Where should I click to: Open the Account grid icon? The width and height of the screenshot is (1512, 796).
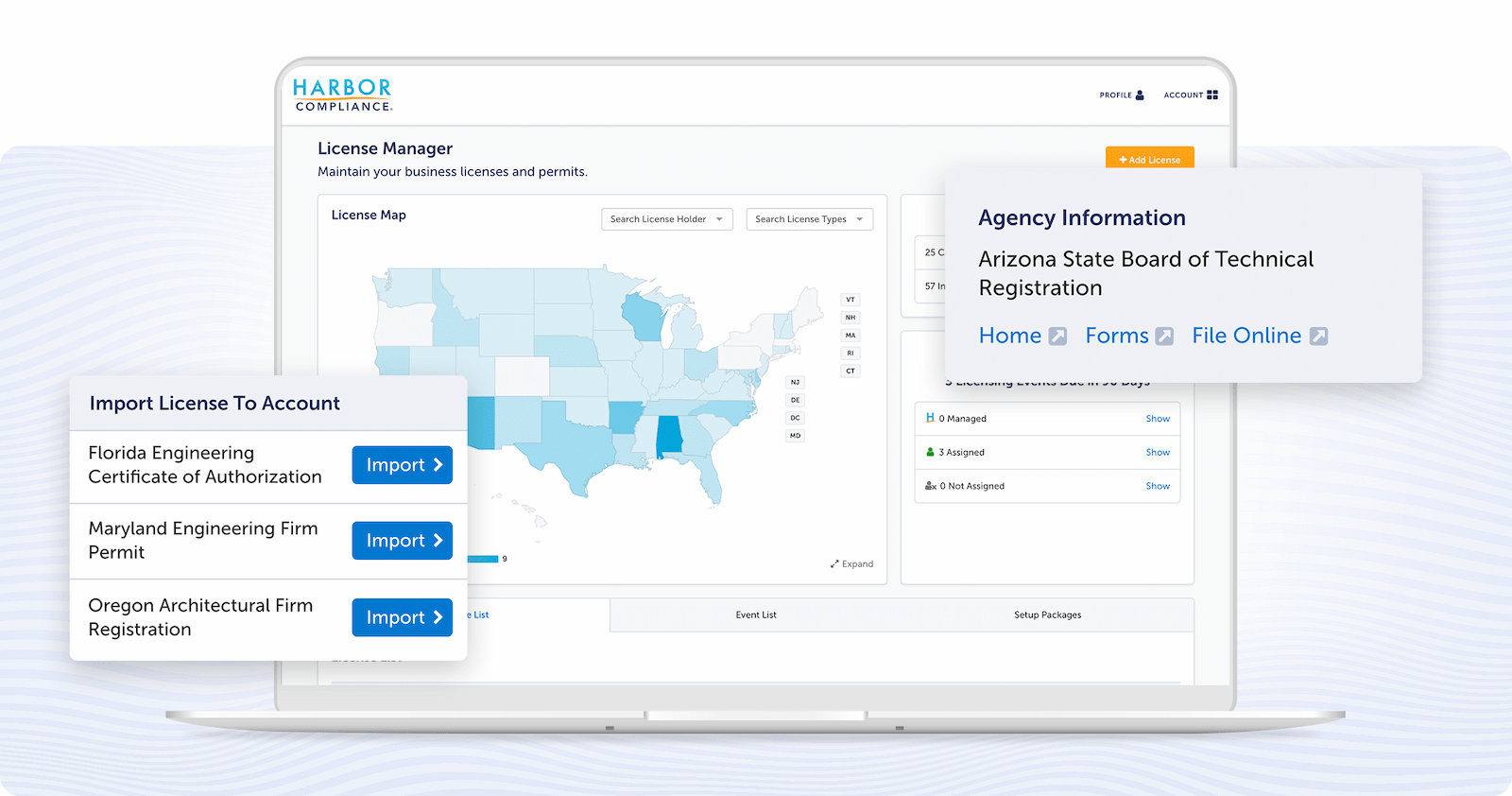point(1212,95)
